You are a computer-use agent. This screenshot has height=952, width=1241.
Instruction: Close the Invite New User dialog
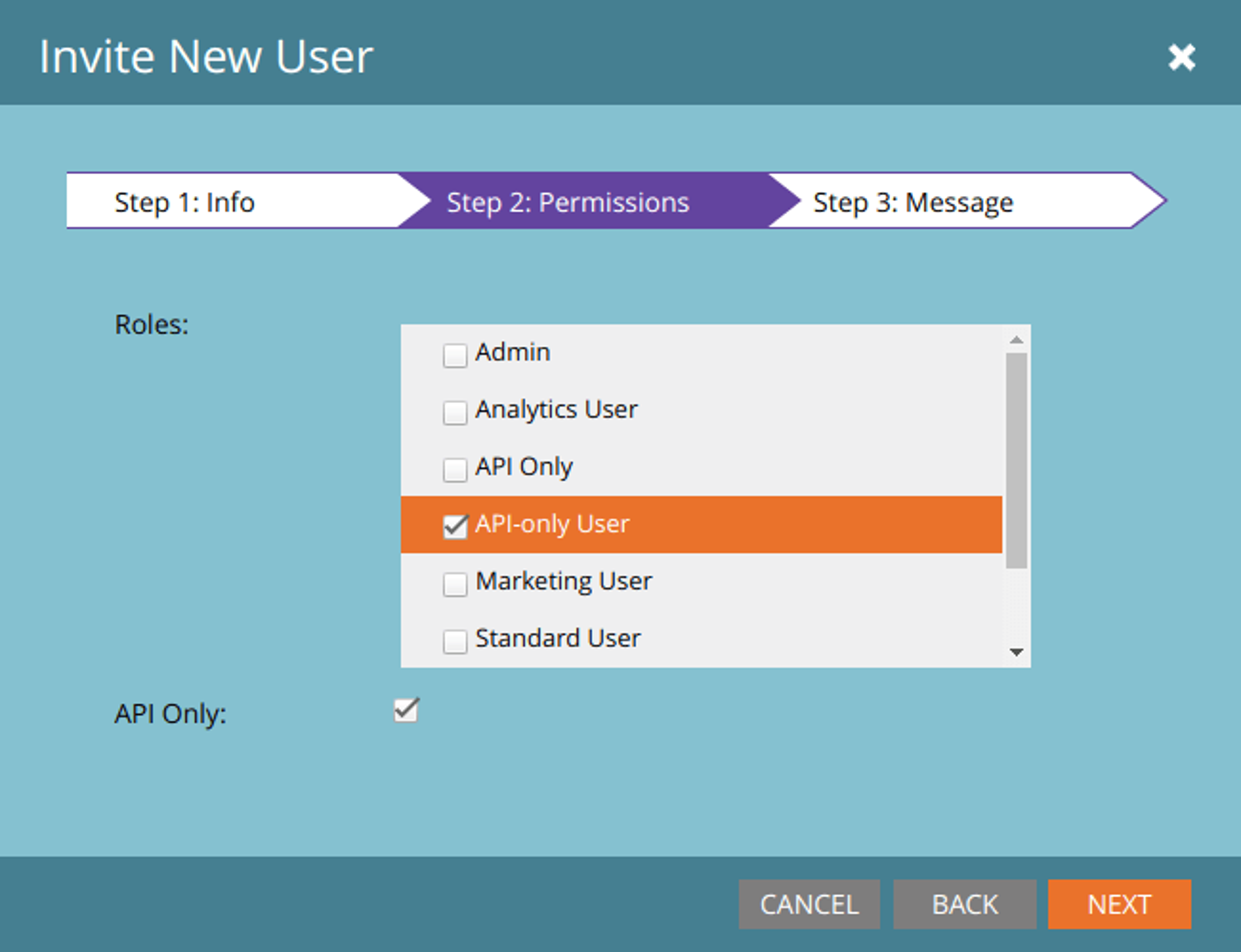1182,57
